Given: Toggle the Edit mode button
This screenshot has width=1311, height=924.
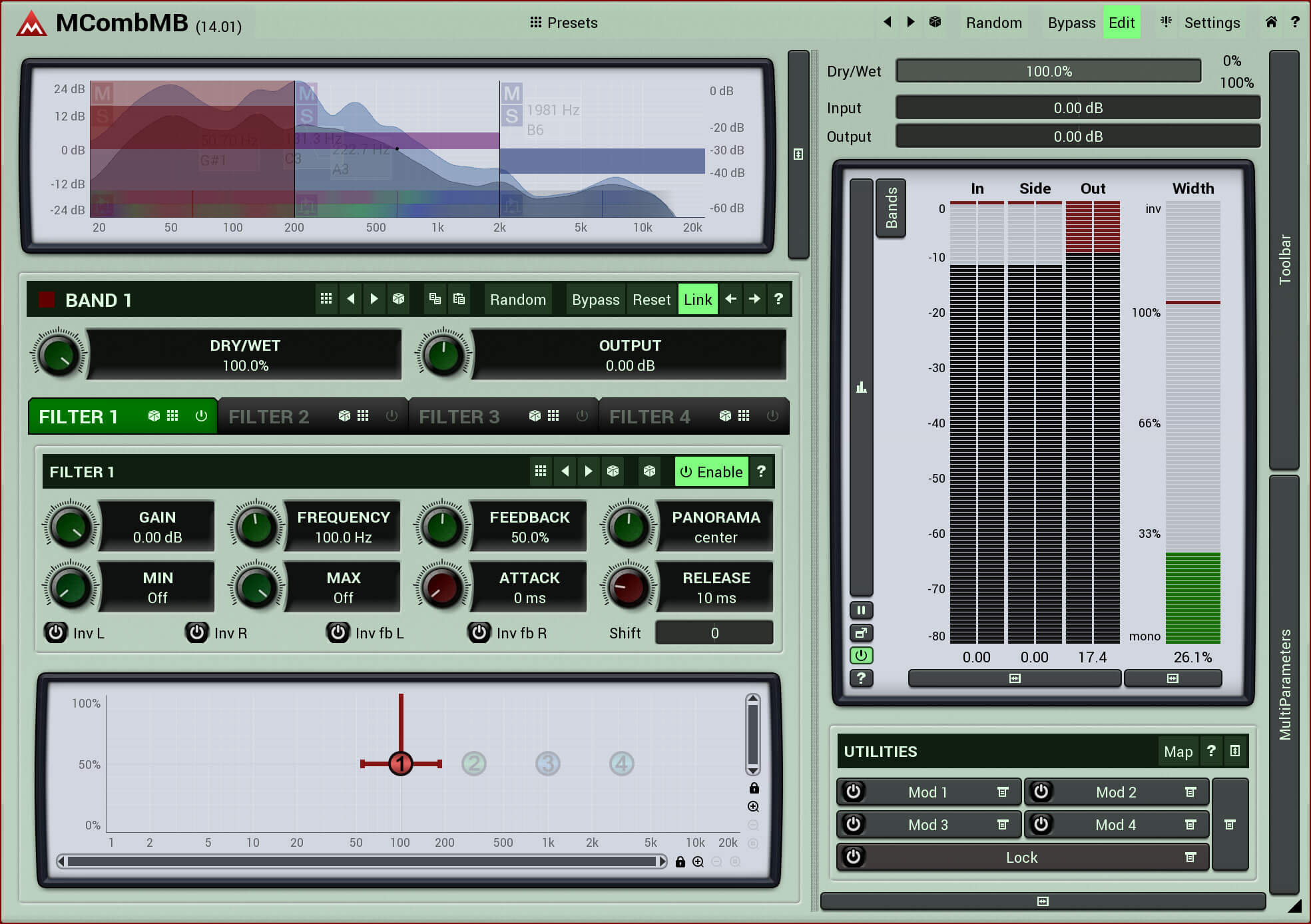Looking at the screenshot, I should pyautogui.click(x=1121, y=23).
